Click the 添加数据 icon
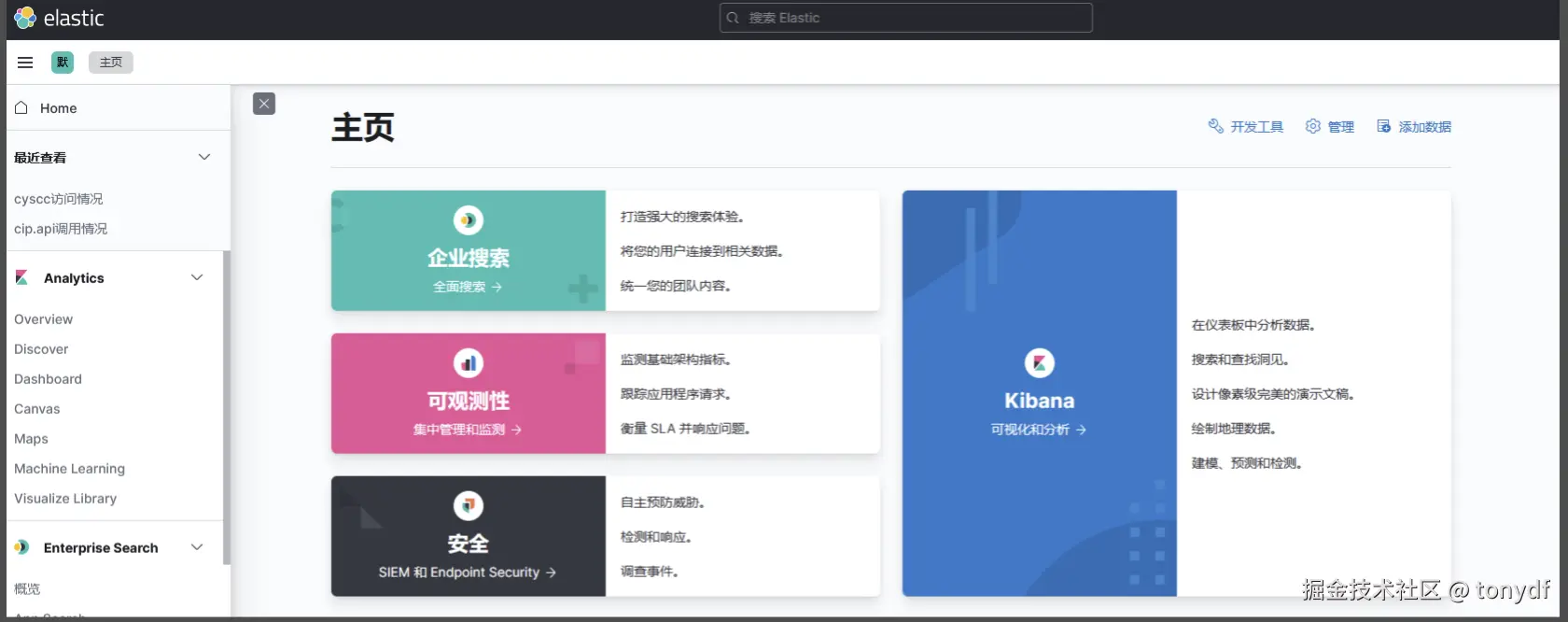 1384,126
